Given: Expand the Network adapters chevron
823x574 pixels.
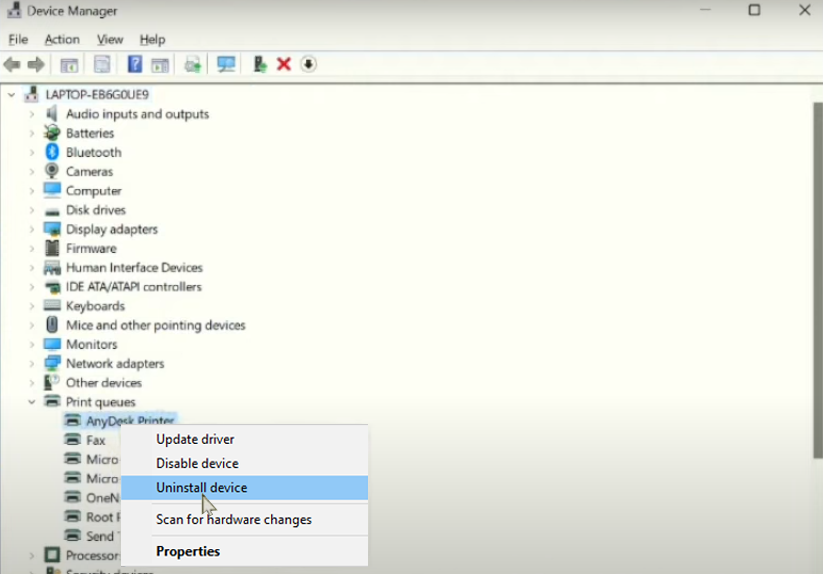Looking at the screenshot, I should coord(31,363).
